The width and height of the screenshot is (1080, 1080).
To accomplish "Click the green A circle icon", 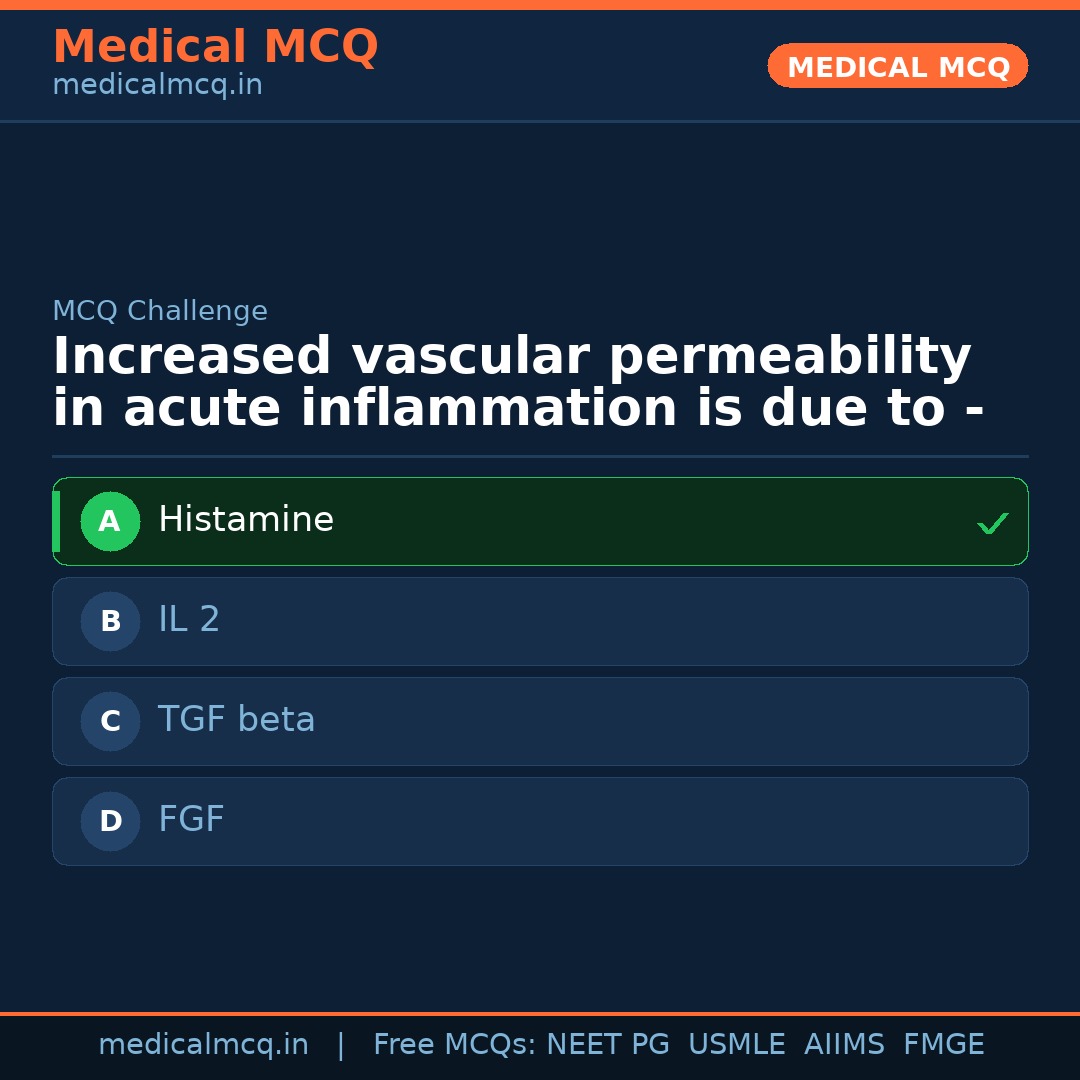I will [110, 521].
